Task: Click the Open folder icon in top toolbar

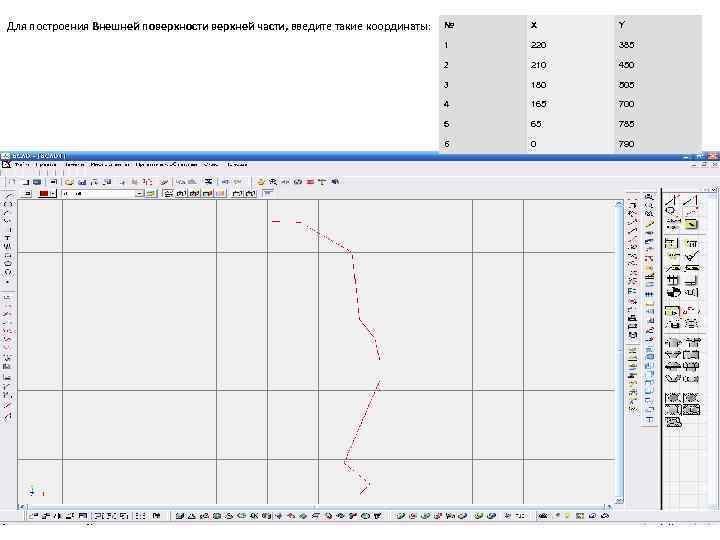Action: (x=69, y=182)
